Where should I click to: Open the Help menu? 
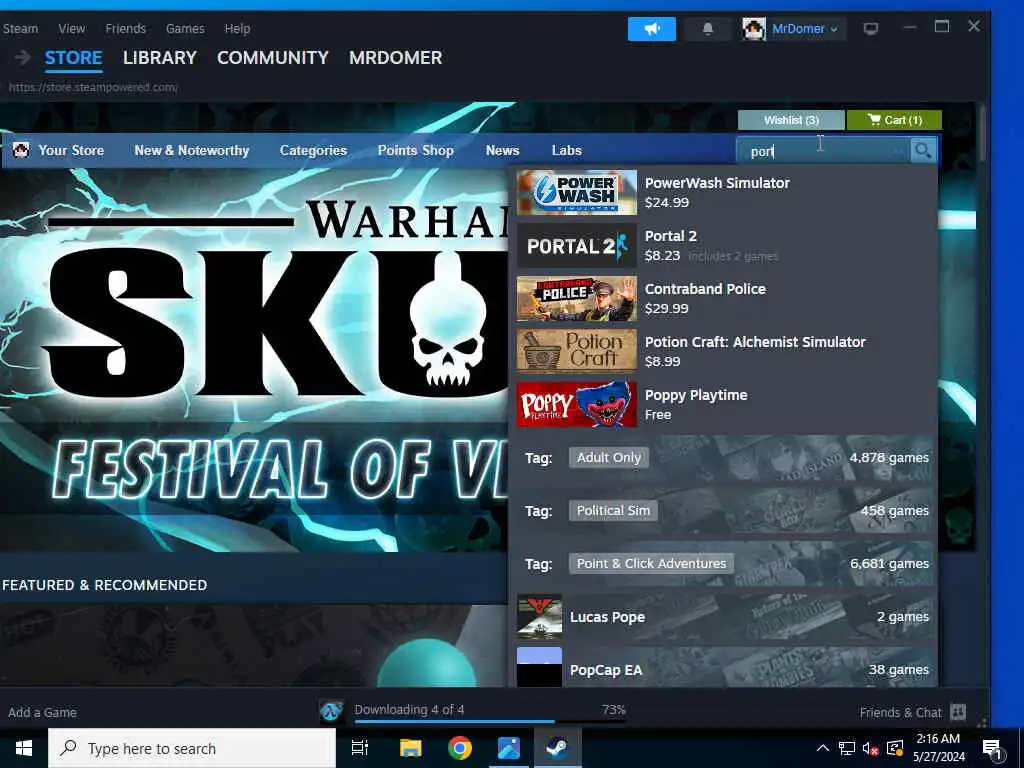237,29
